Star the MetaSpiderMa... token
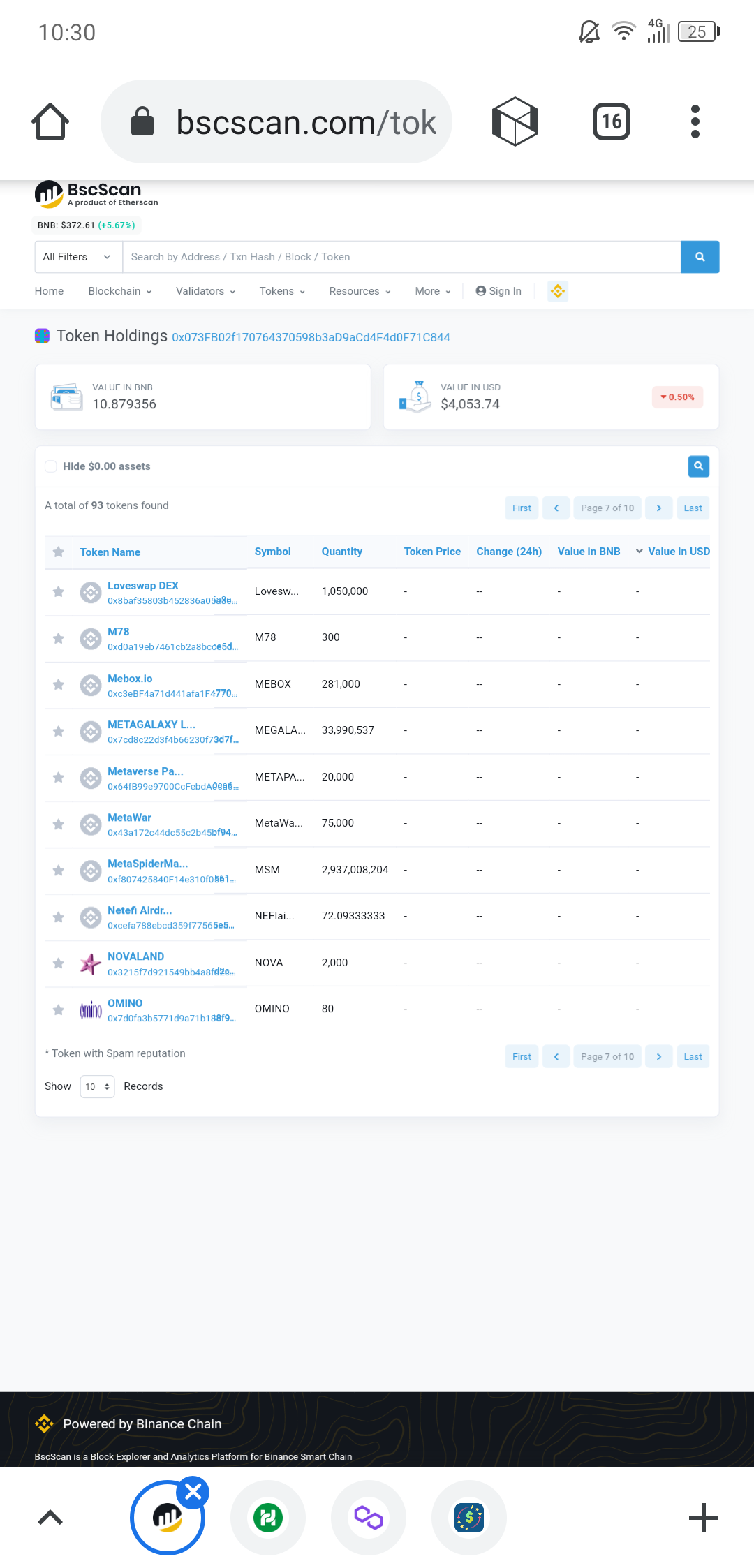Image resolution: width=754 pixels, height=1568 pixels. point(59,871)
